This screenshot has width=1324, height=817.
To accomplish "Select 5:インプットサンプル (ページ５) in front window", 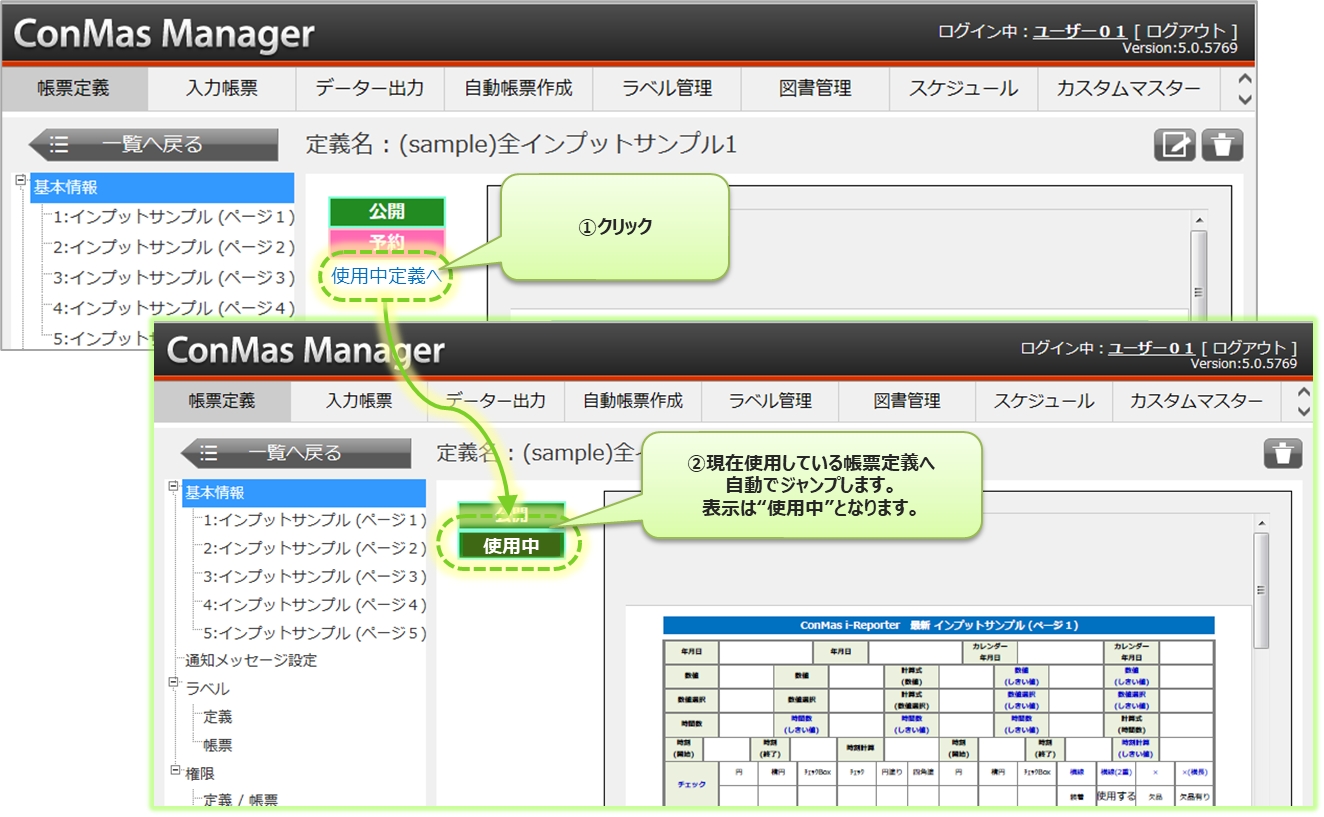I will 314,633.
